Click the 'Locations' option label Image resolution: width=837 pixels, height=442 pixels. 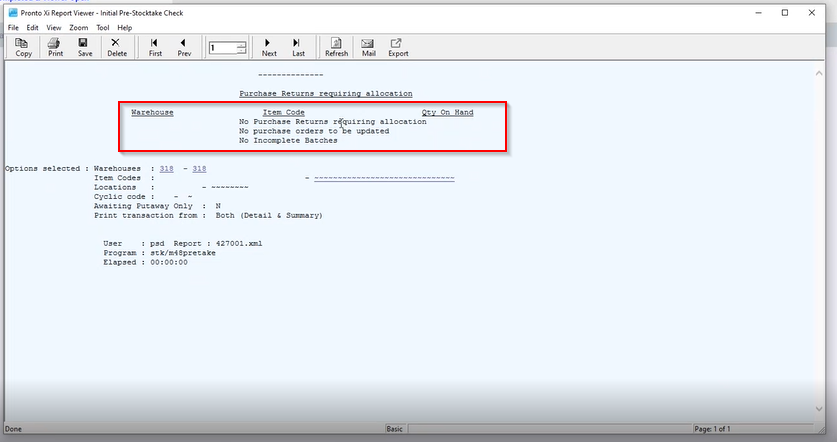(x=115, y=187)
